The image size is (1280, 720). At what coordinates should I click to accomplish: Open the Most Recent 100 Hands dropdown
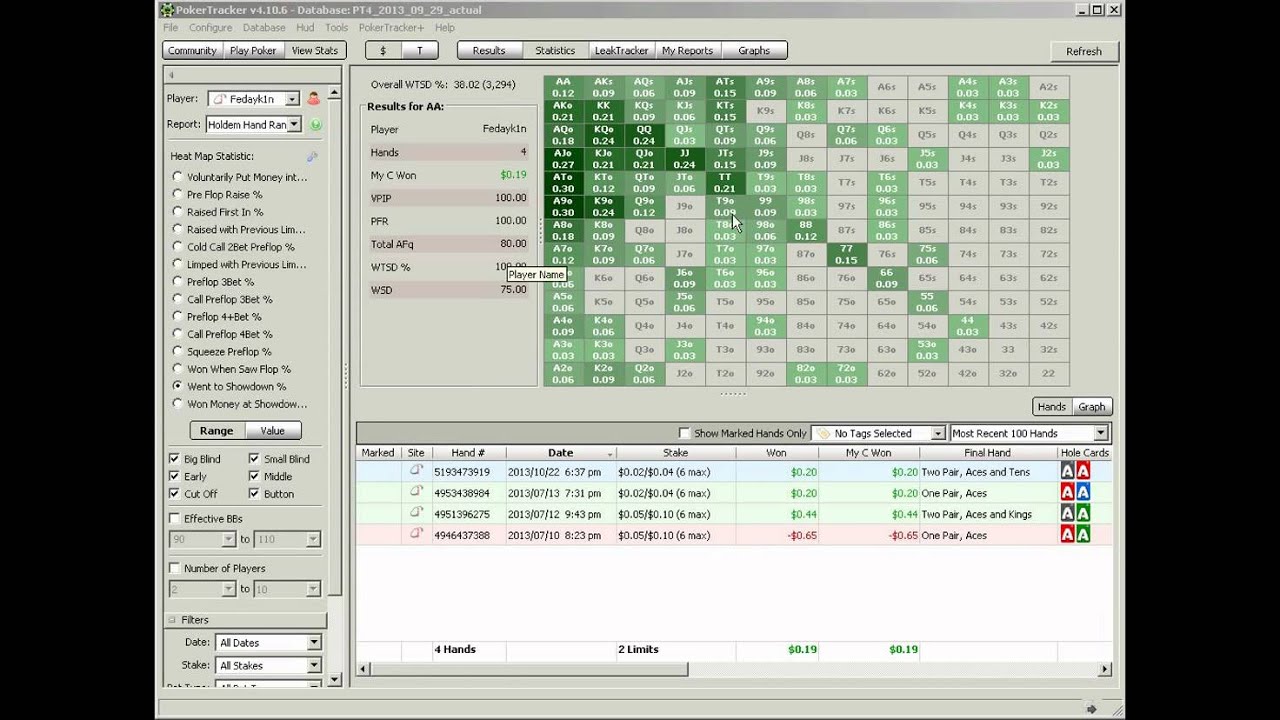coord(1029,433)
